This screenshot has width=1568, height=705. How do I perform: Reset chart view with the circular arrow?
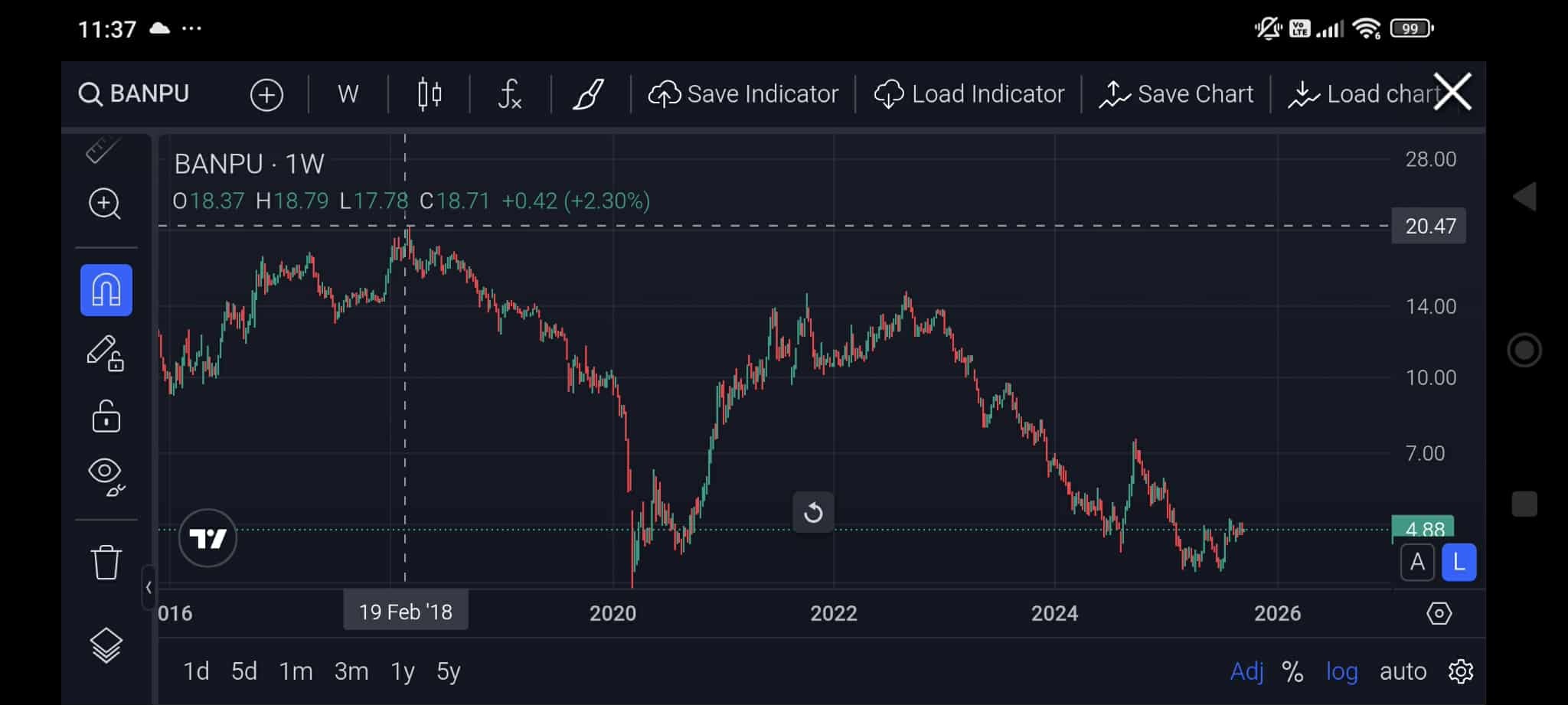click(x=813, y=512)
